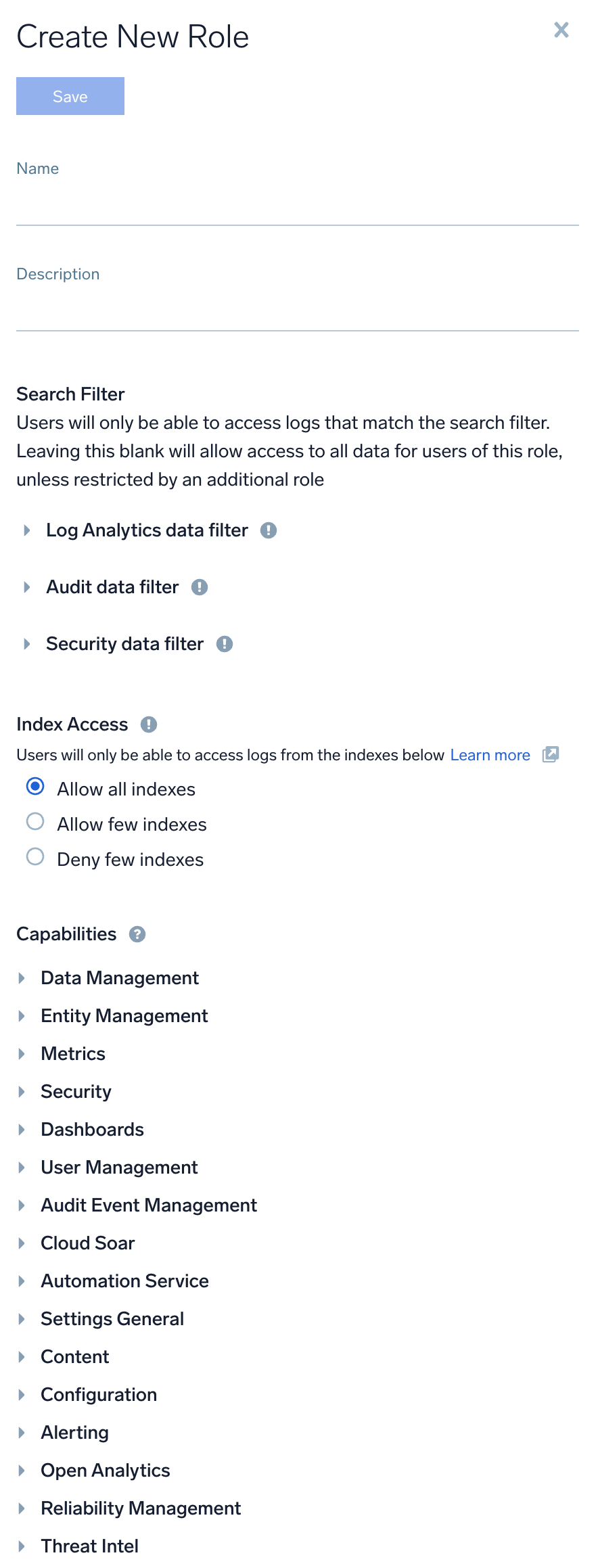Viewport: 598px width, 1568px height.
Task: Click the Capabilities help question icon
Action: click(137, 934)
